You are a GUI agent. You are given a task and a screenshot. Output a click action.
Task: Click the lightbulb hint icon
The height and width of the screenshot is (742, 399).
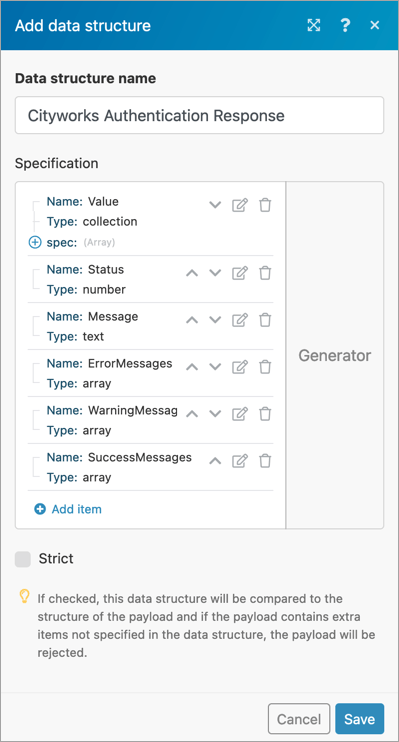24,596
